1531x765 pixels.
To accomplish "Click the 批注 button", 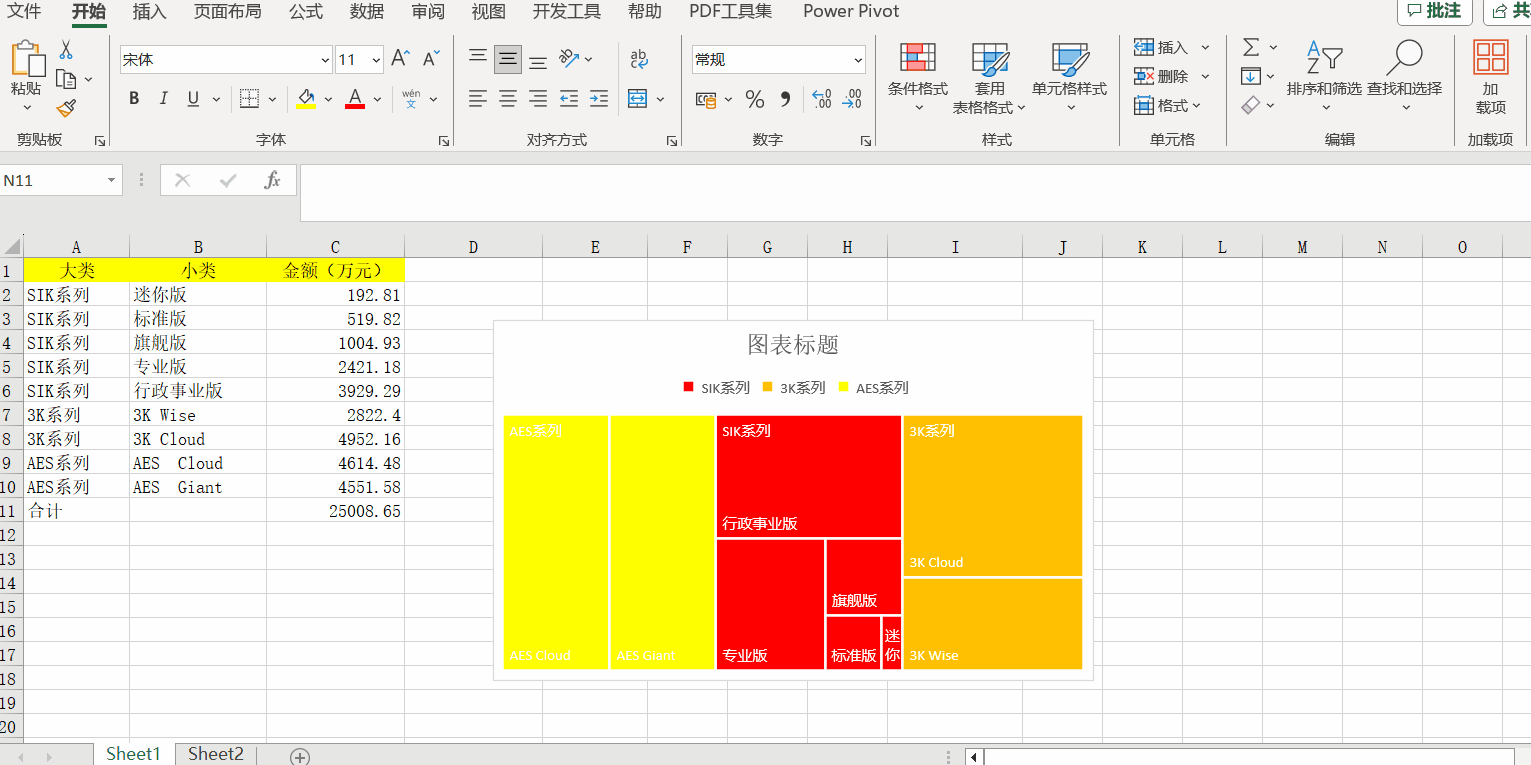I will pyautogui.click(x=1434, y=12).
